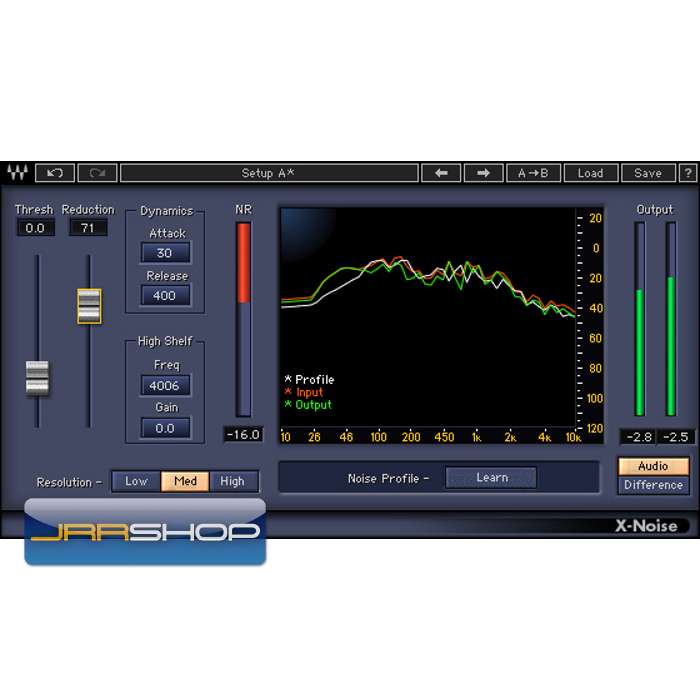Open the Setup A preset menu
700x700 pixels.
click(x=269, y=173)
